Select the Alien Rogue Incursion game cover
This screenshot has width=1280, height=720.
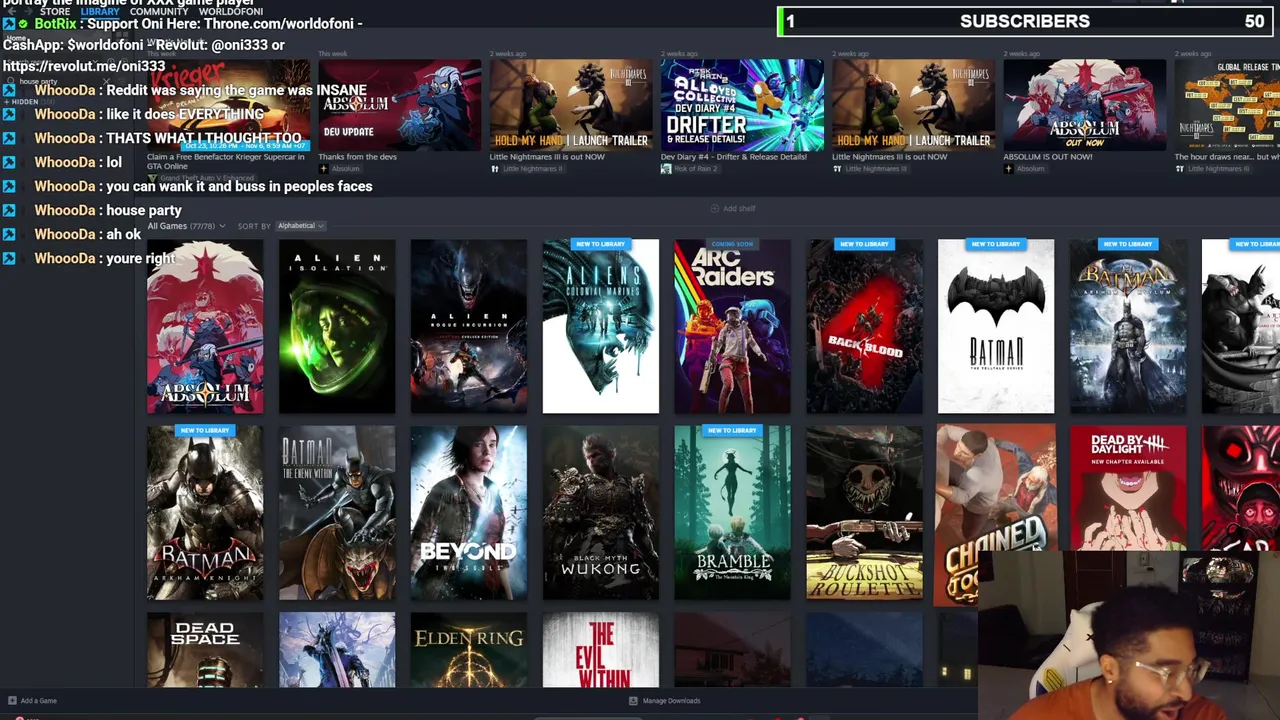coord(469,326)
